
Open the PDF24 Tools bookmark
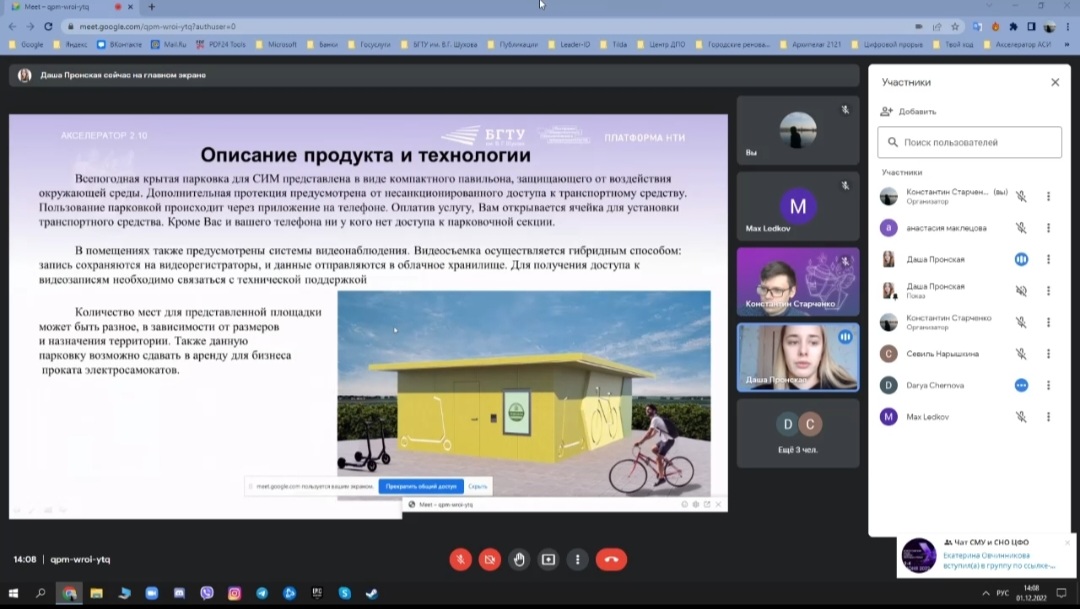221,44
